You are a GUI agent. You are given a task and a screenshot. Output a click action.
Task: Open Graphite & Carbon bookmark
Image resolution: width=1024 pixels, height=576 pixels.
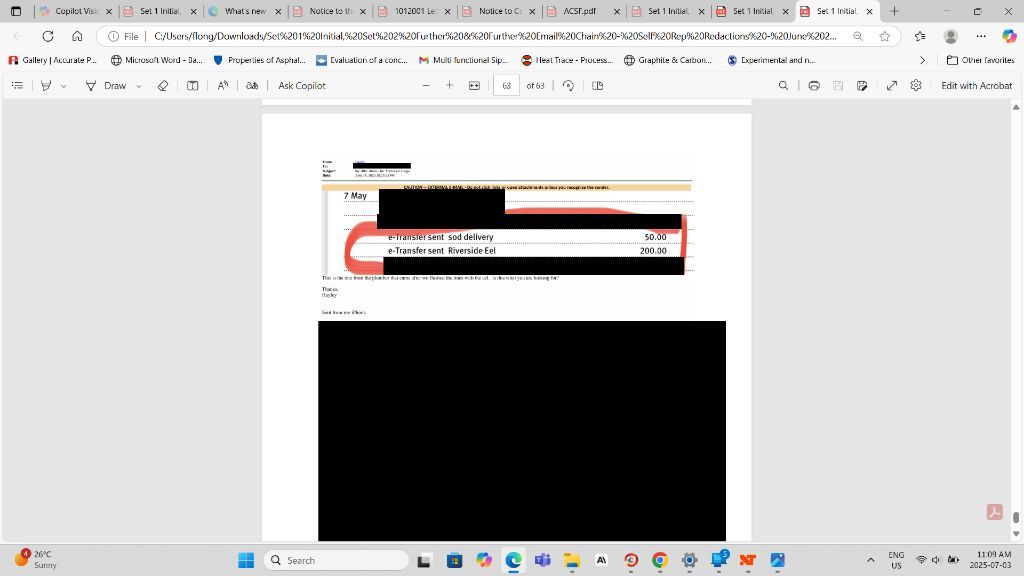click(668, 60)
